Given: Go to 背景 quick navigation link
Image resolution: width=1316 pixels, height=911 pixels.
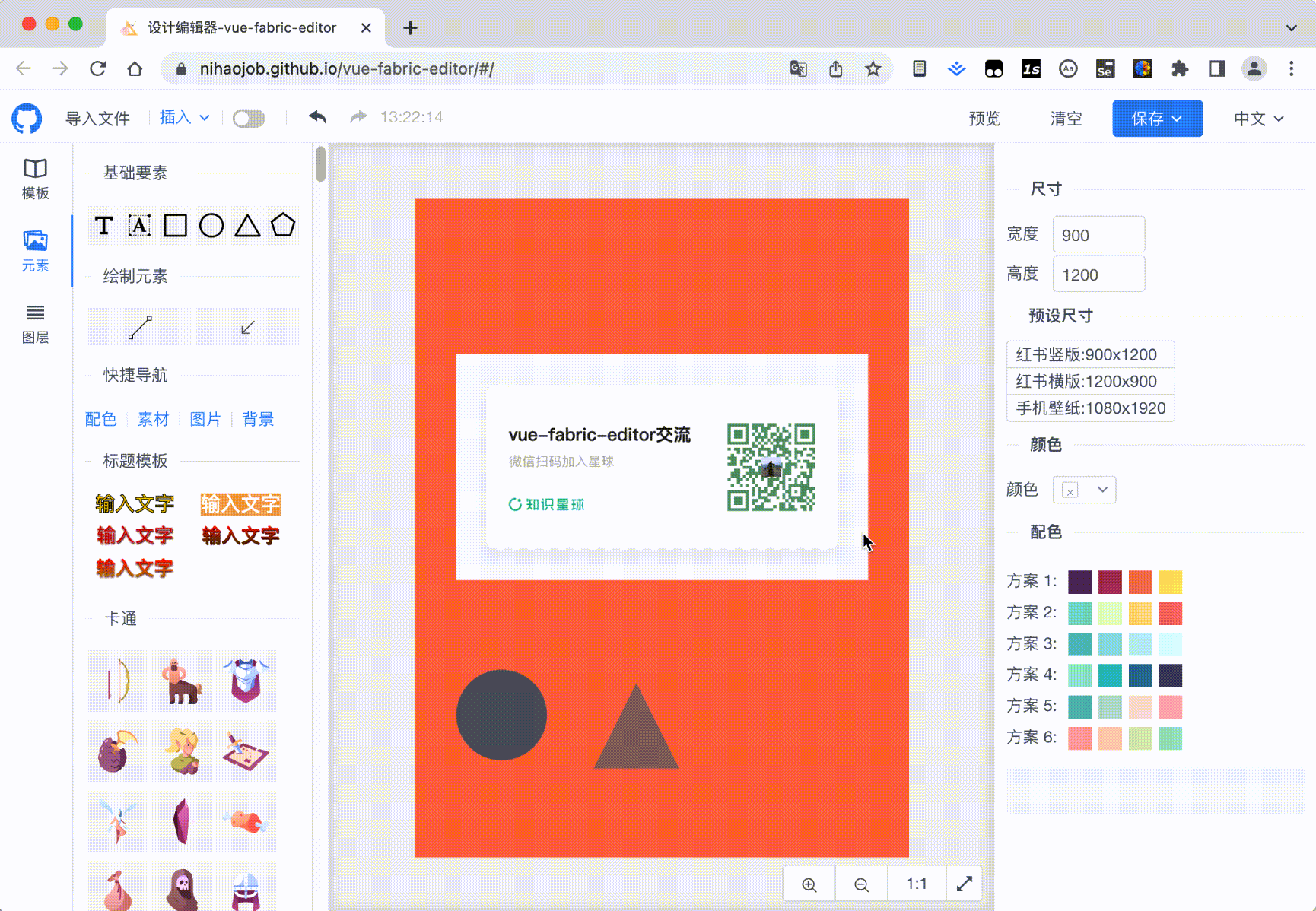Looking at the screenshot, I should 258,419.
